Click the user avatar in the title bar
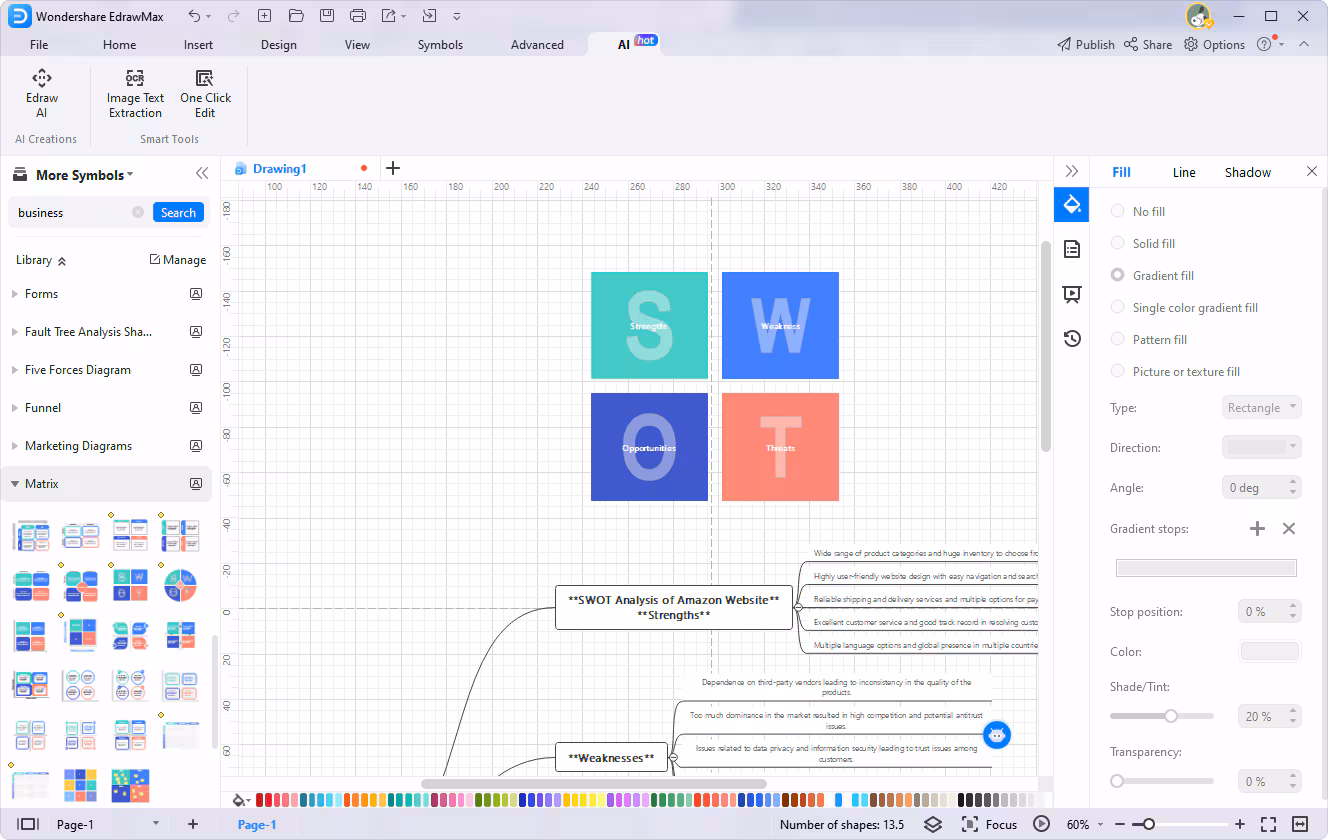 pyautogui.click(x=1198, y=16)
